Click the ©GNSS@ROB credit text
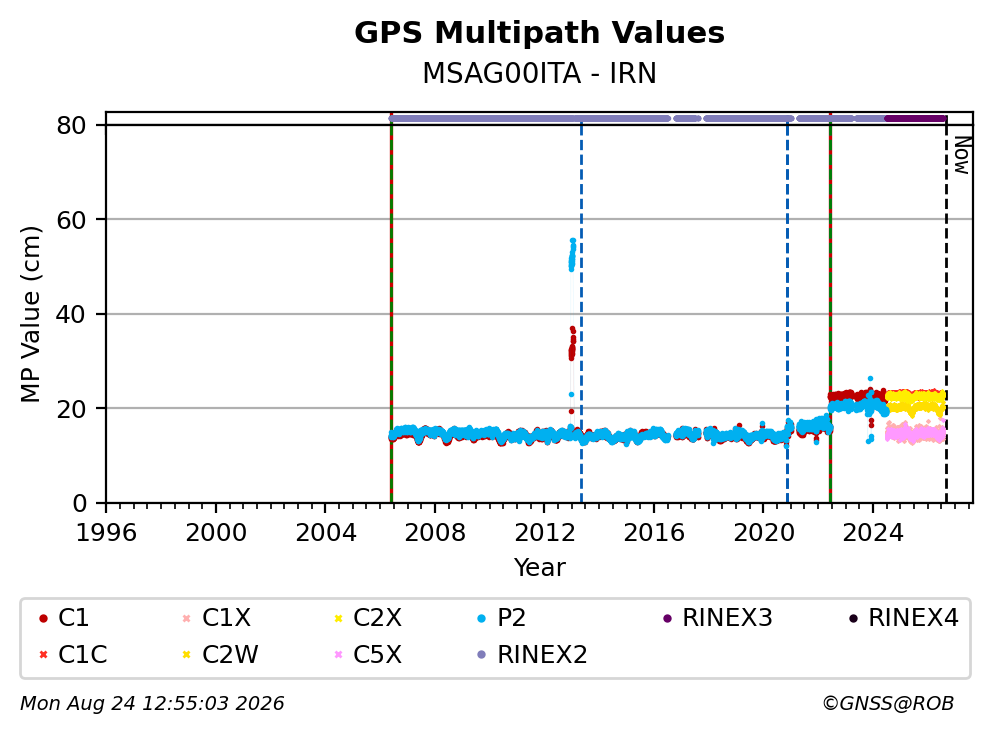992x734 pixels. coord(888,703)
